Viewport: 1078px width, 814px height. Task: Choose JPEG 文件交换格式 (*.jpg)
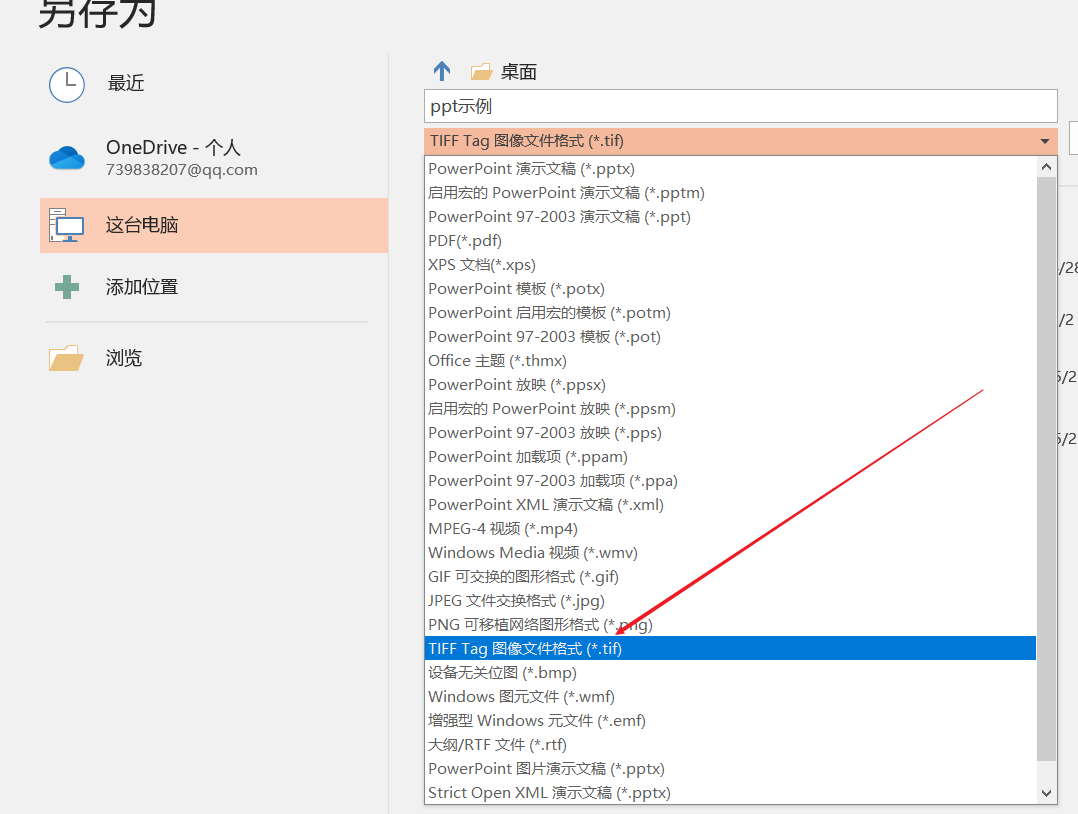pos(730,601)
